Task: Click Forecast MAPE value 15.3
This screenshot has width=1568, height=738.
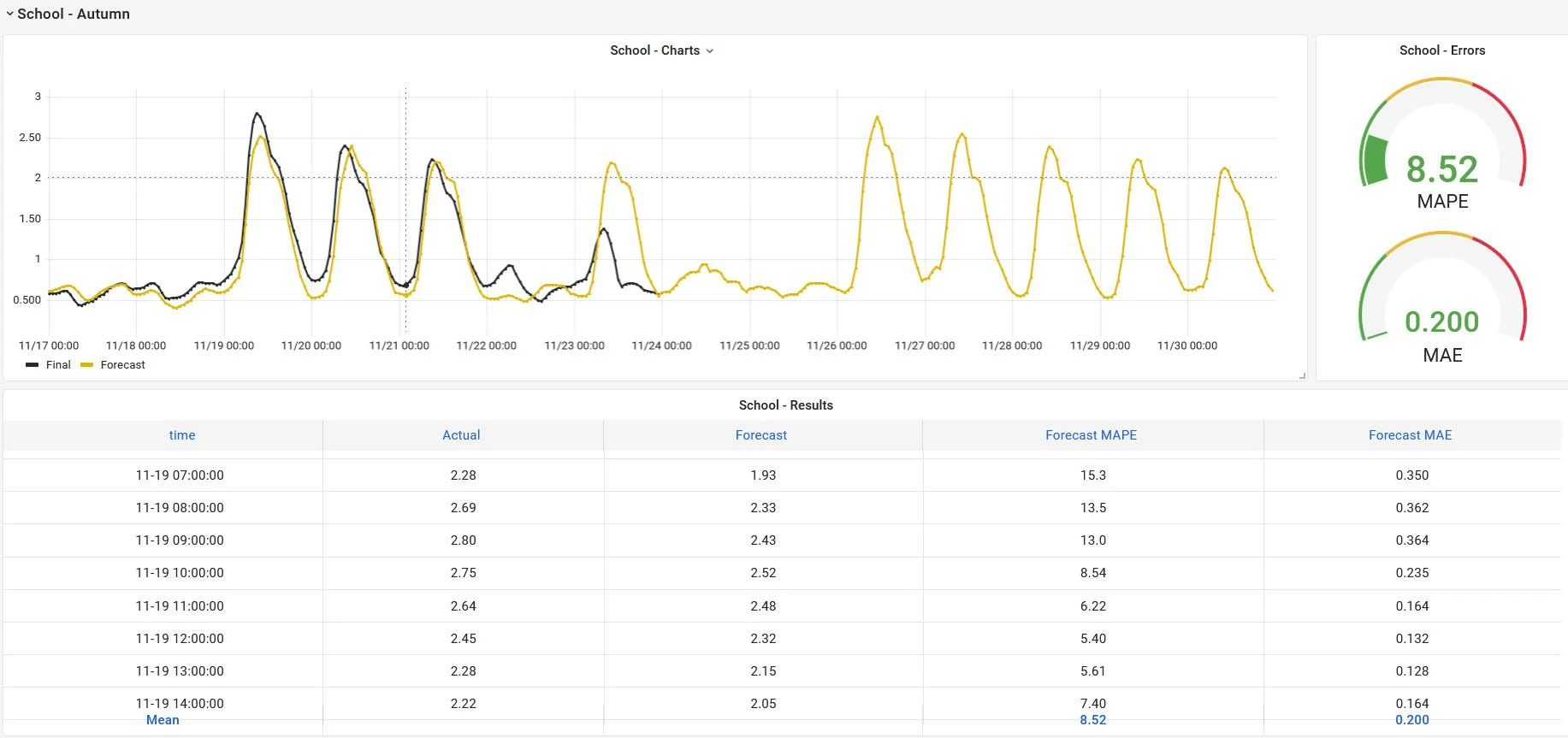Action: point(1093,475)
